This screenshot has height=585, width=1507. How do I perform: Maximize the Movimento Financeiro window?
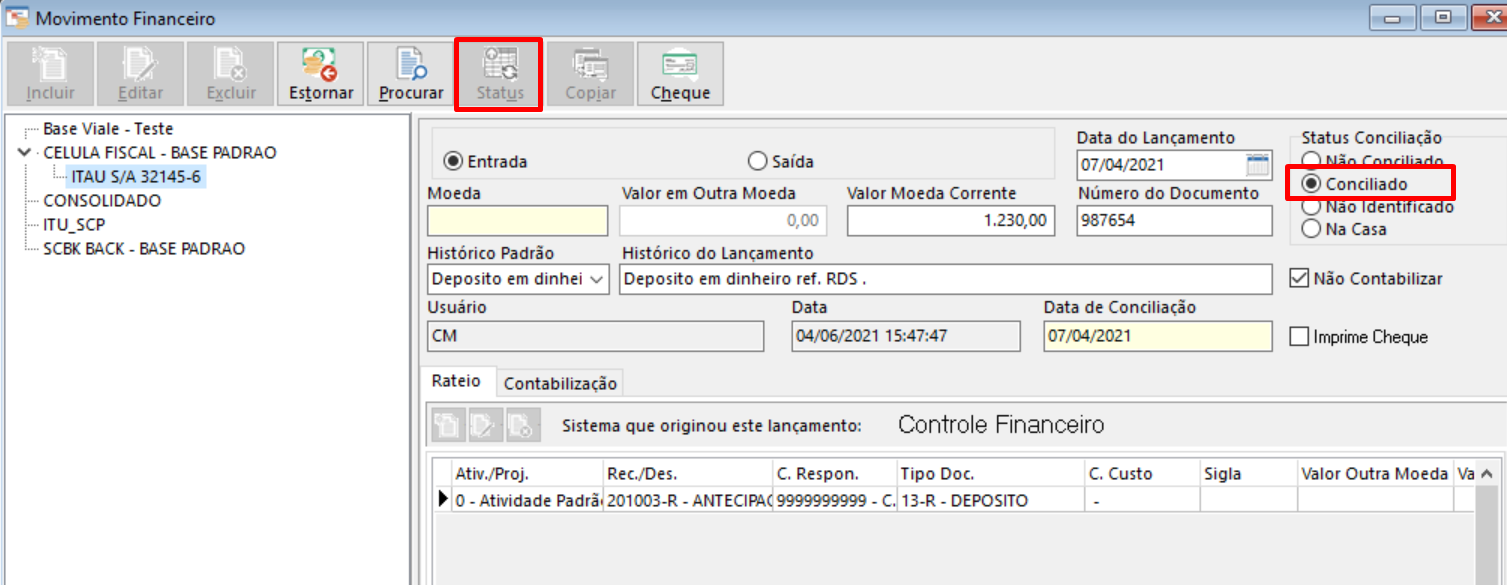coord(1443,17)
